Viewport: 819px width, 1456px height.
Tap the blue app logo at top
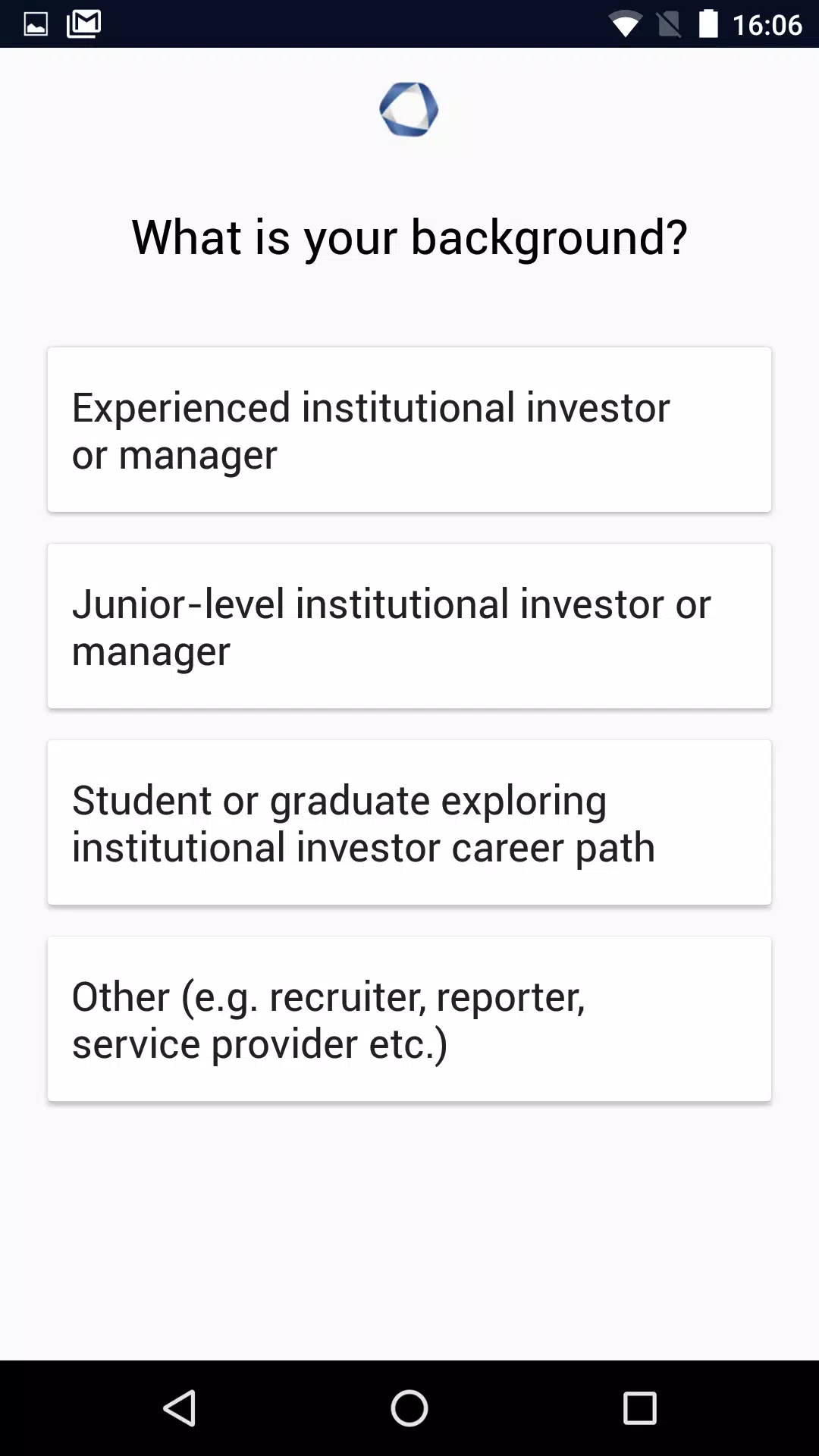[x=409, y=109]
